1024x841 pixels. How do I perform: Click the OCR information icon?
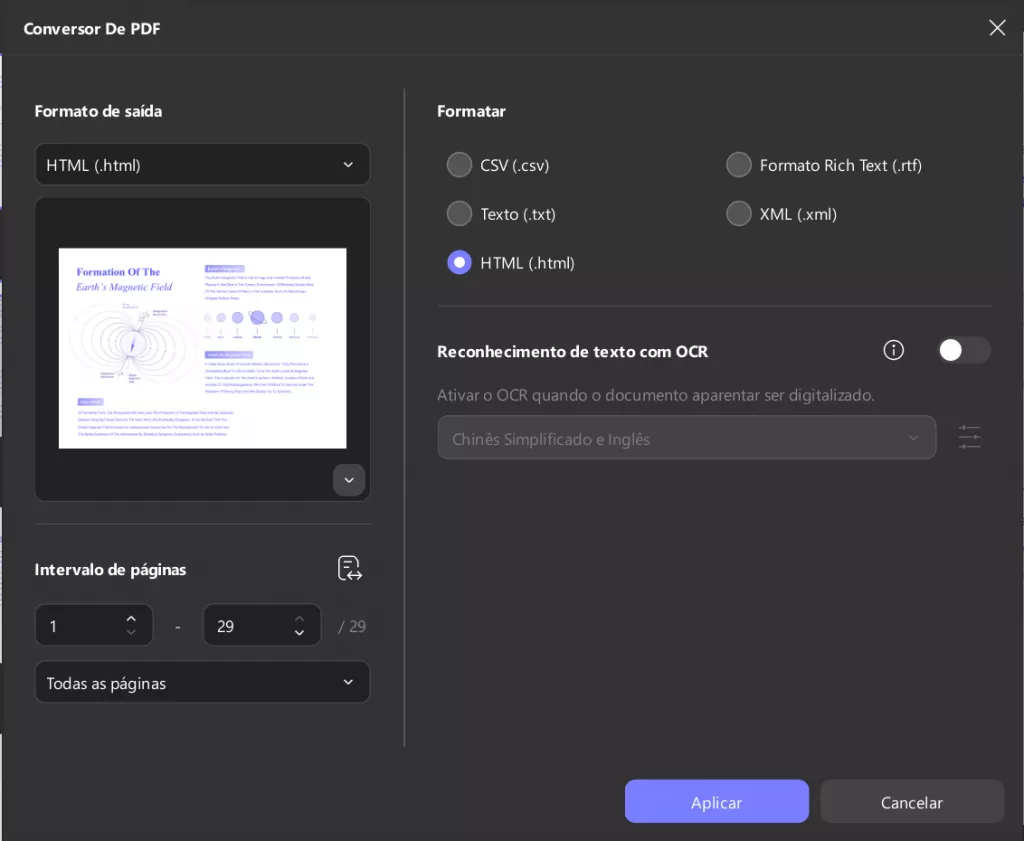893,350
